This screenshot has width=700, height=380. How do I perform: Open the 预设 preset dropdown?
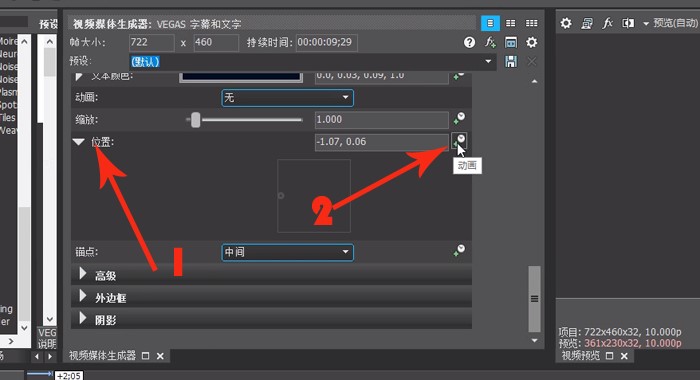488,61
